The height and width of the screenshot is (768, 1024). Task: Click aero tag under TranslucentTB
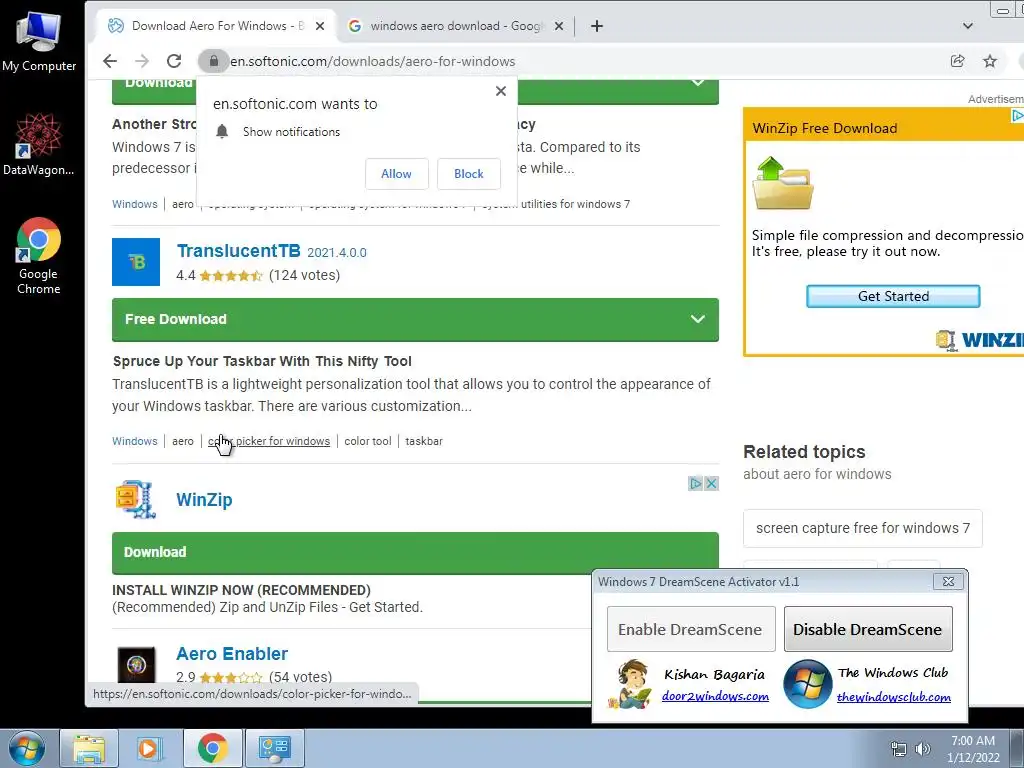(x=183, y=441)
